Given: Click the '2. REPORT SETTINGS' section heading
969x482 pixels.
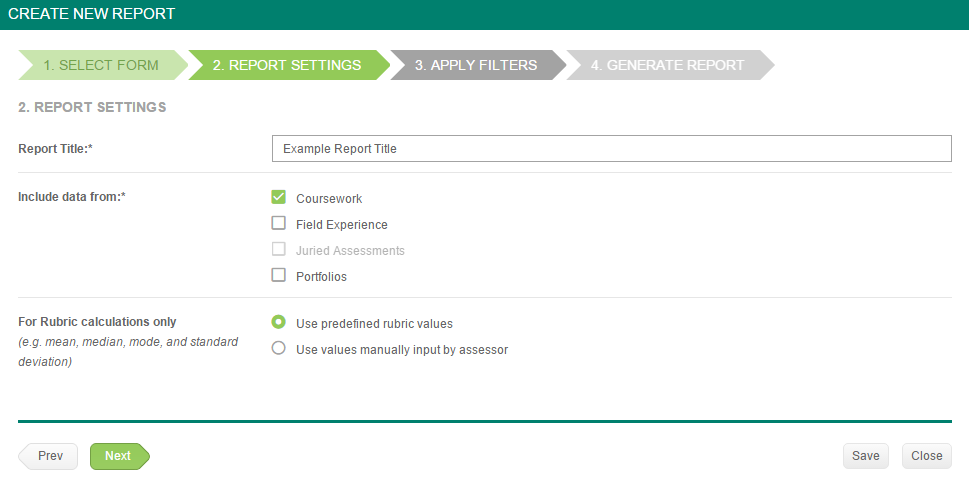Looking at the screenshot, I should pyautogui.click(x=92, y=108).
